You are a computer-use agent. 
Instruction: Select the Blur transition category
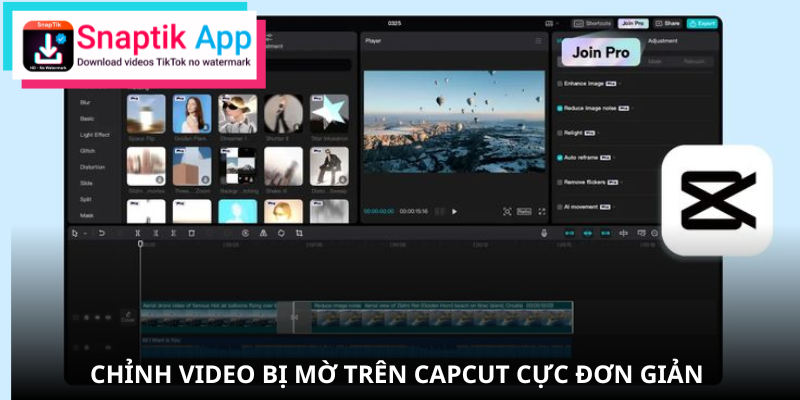click(x=85, y=103)
